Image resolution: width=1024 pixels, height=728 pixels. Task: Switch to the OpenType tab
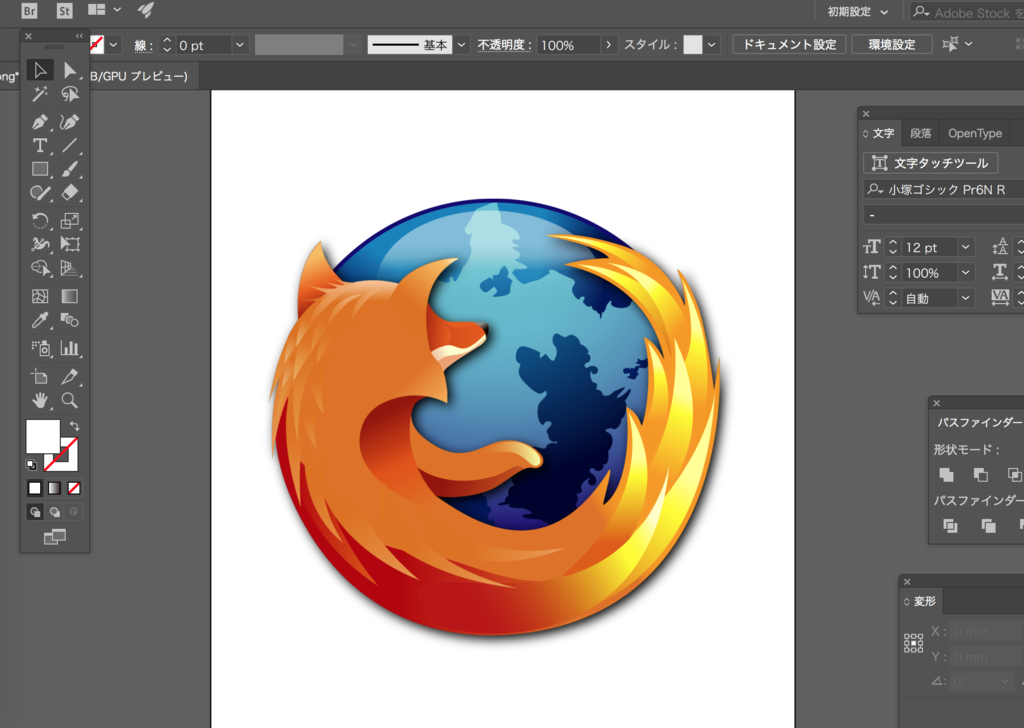[974, 133]
